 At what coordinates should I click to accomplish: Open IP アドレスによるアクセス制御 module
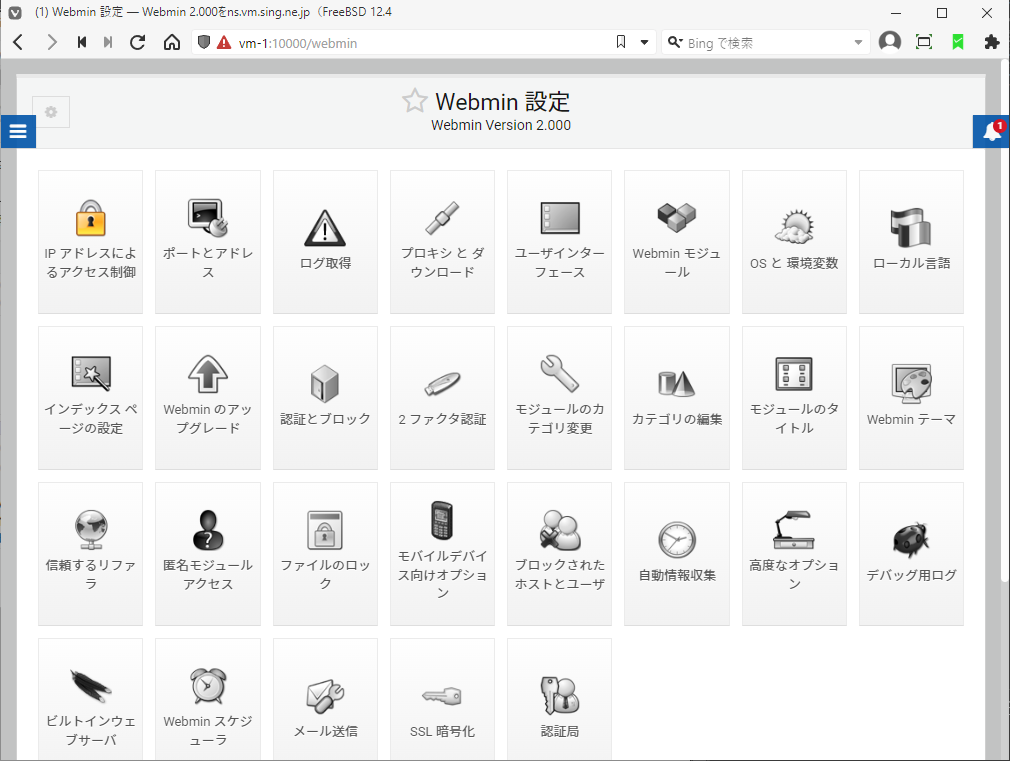coord(90,242)
